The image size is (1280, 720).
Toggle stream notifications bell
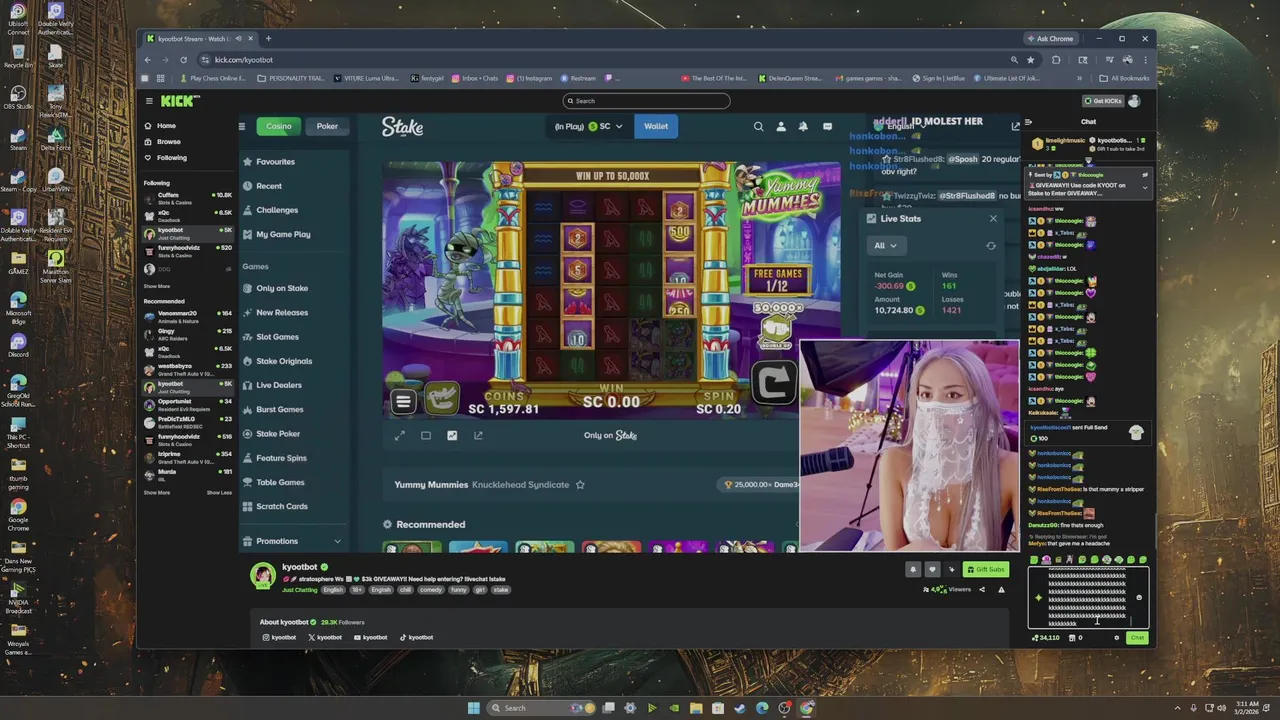[x=912, y=569]
